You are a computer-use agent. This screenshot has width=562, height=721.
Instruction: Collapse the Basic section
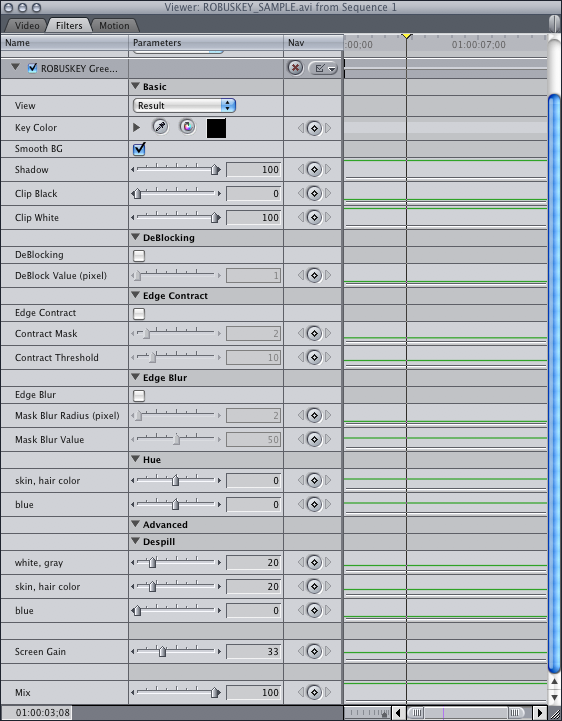pos(135,86)
